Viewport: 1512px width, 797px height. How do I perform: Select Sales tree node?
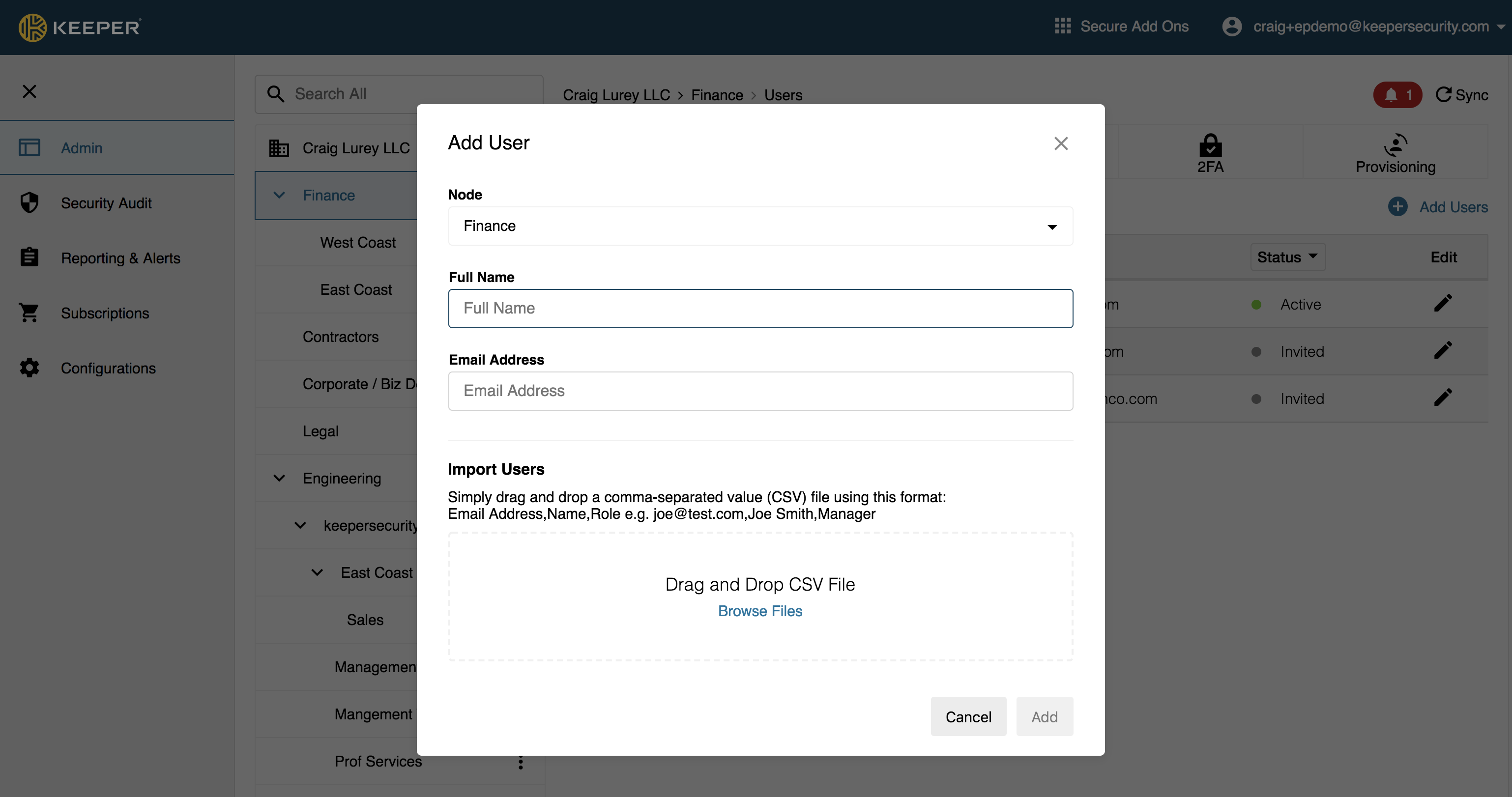pos(365,620)
